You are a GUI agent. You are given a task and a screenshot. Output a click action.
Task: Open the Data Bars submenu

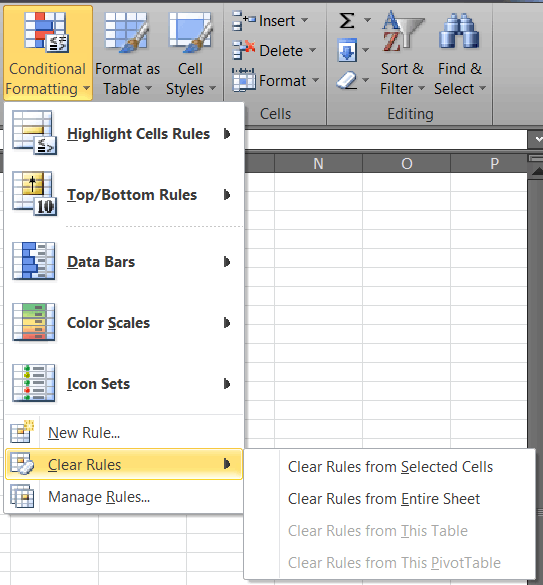pos(124,262)
